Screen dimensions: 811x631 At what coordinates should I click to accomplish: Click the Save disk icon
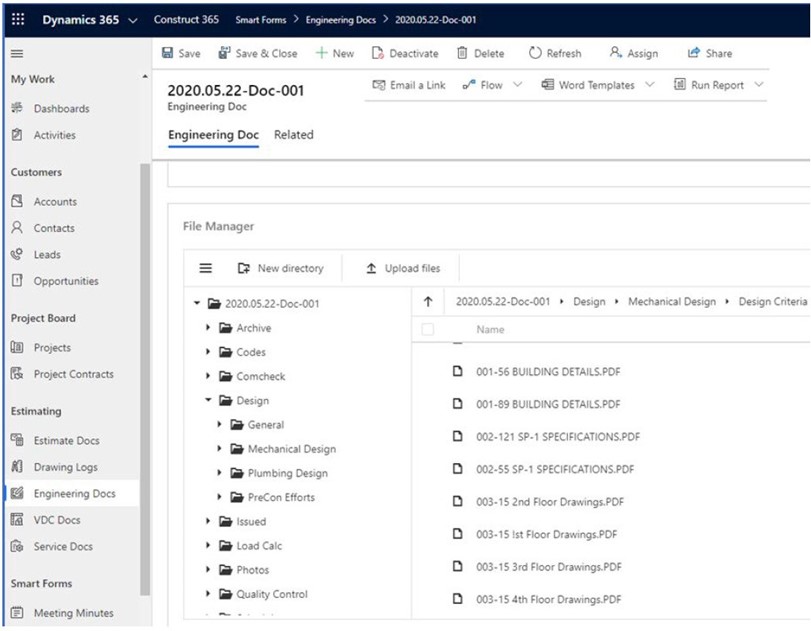tap(168, 53)
